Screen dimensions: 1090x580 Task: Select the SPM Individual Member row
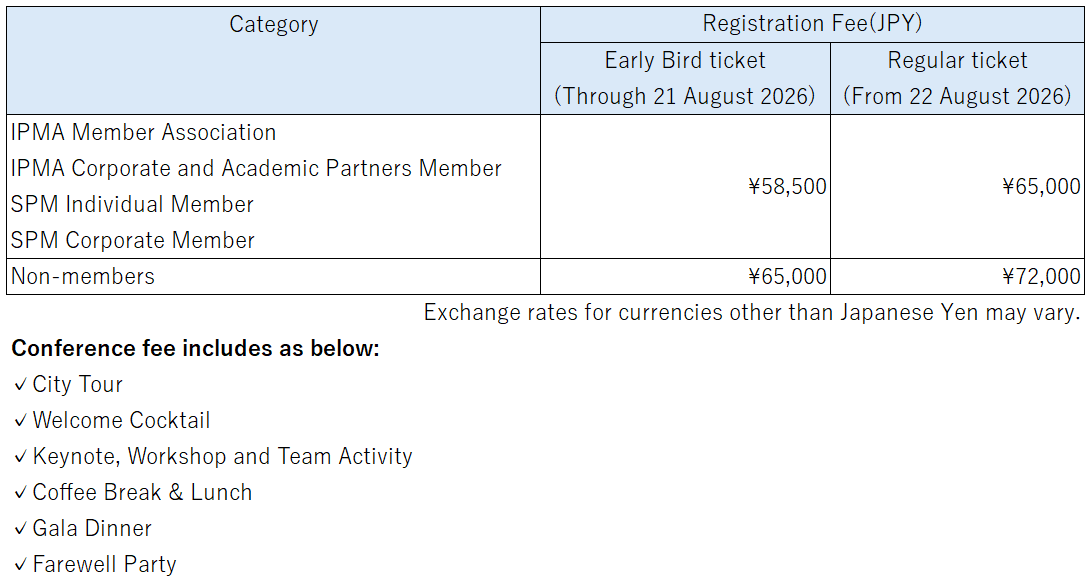click(132, 204)
